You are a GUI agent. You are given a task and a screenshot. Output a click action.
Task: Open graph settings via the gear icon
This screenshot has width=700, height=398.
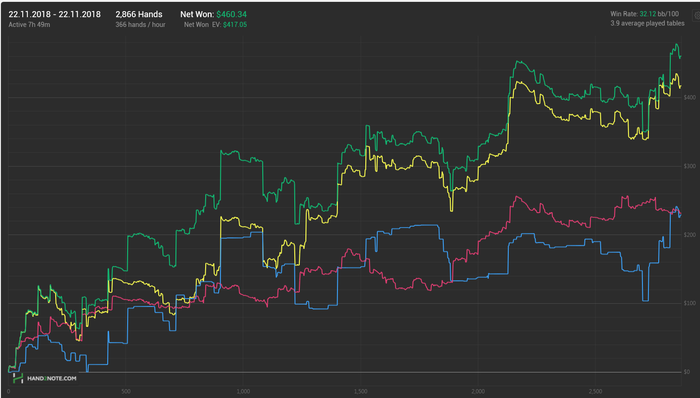697,15
